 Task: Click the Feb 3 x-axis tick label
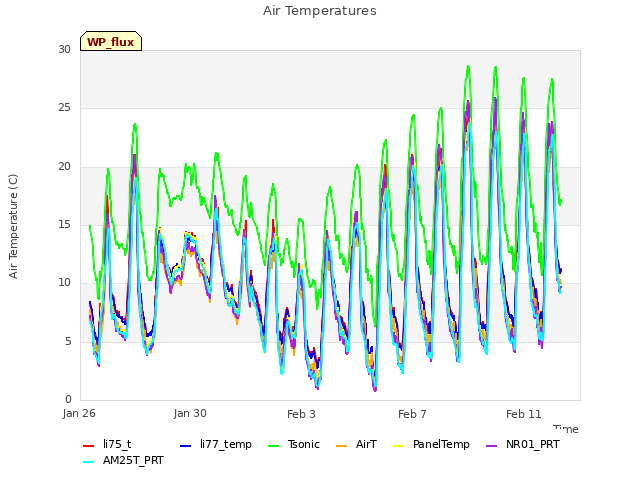[301, 414]
